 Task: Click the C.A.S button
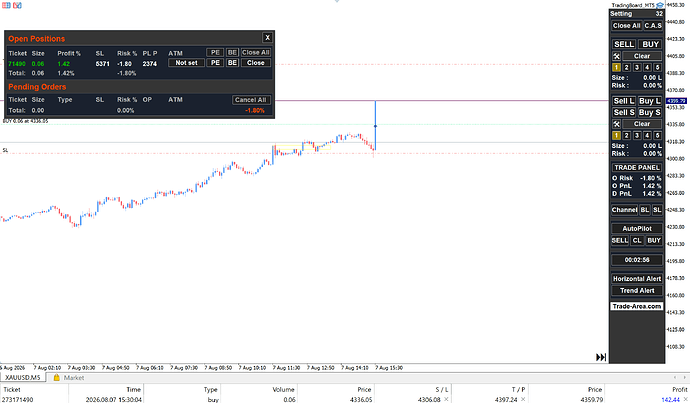pyautogui.click(x=653, y=26)
